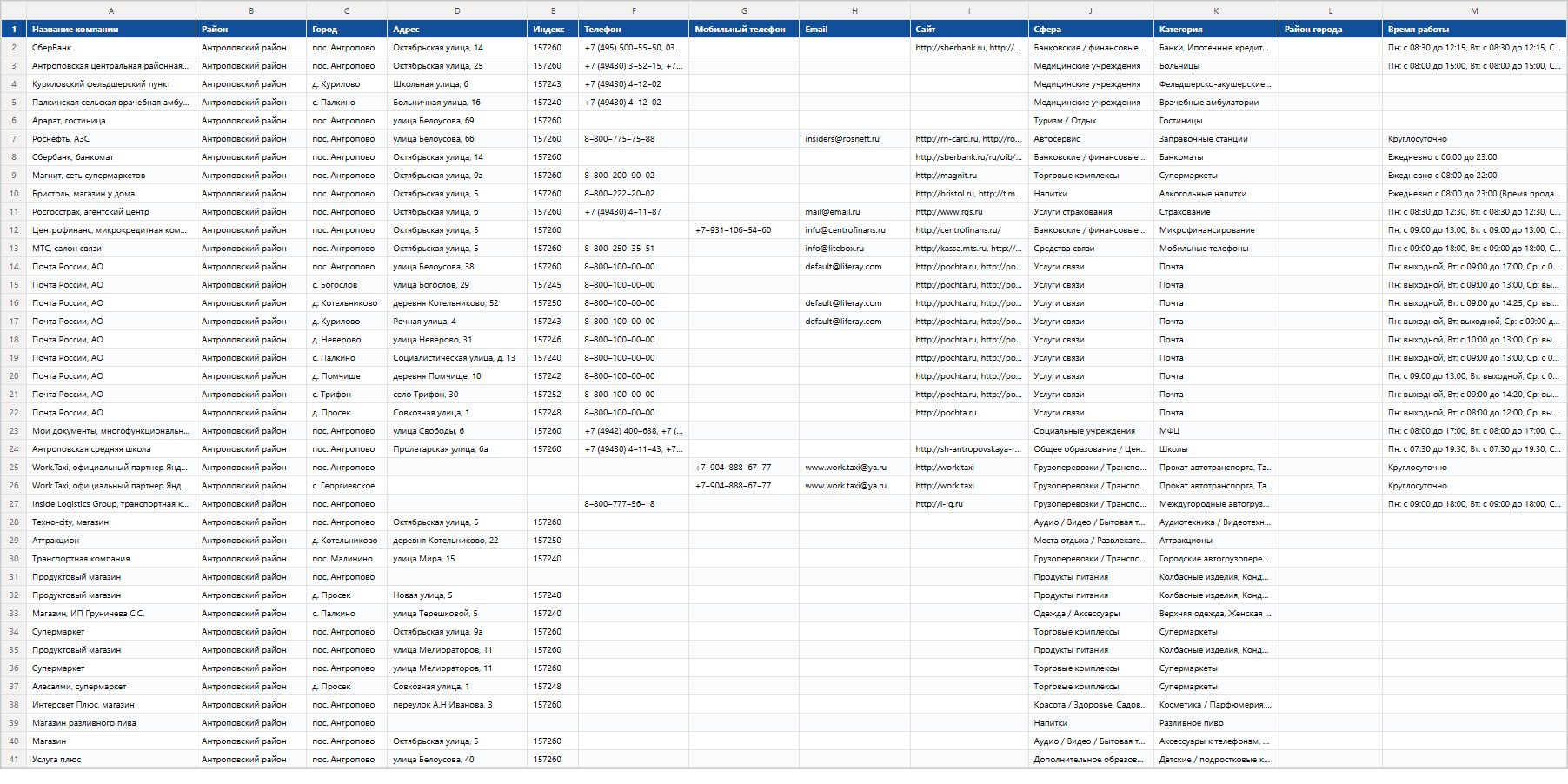Select row 41 via its row number
Image resolution: width=1568 pixels, height=784 pixels.
(14, 760)
